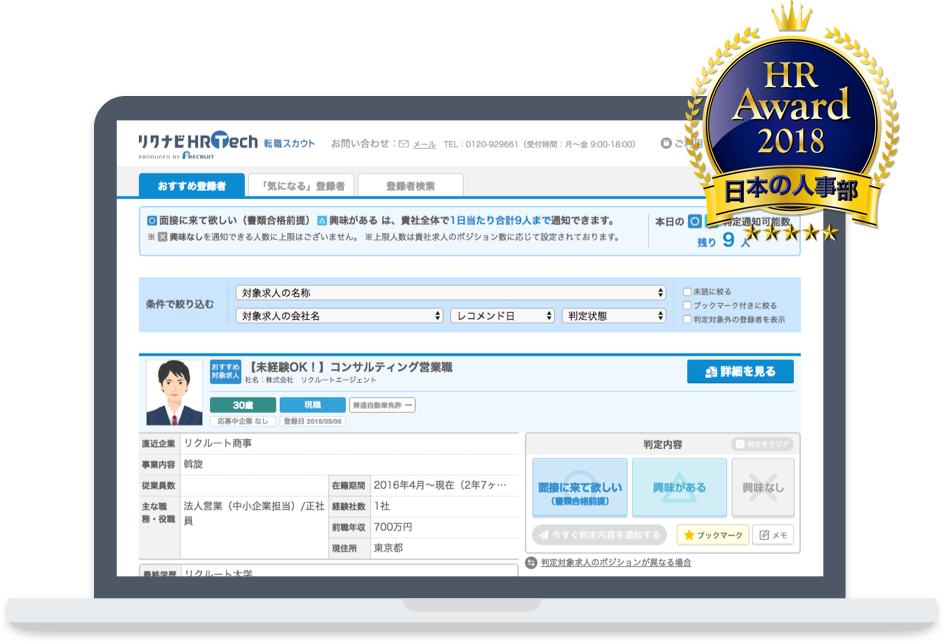Select the 興味なし judgment tile
The image size is (944, 644).
point(763,488)
